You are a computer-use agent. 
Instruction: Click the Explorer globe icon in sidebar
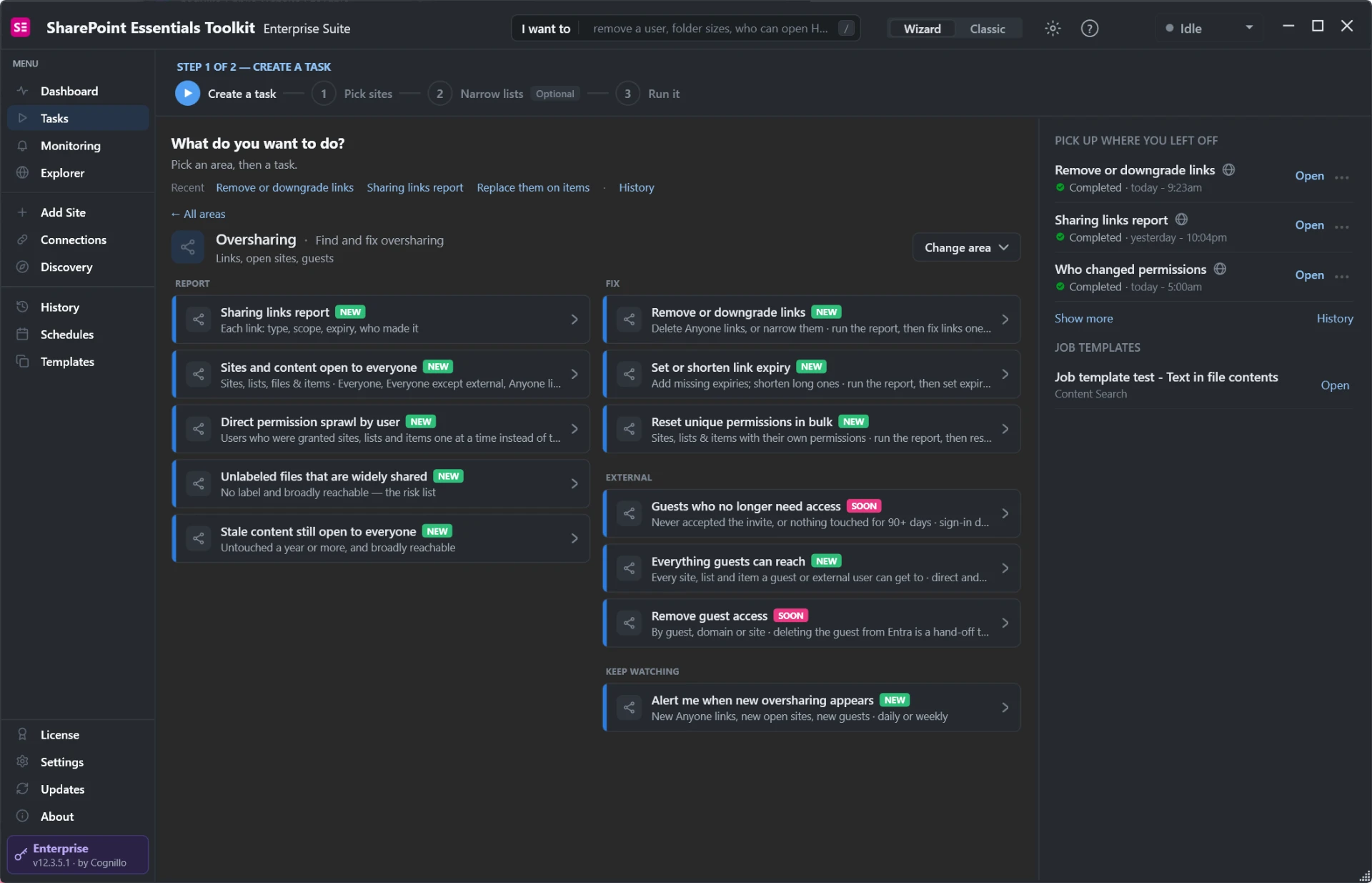22,172
